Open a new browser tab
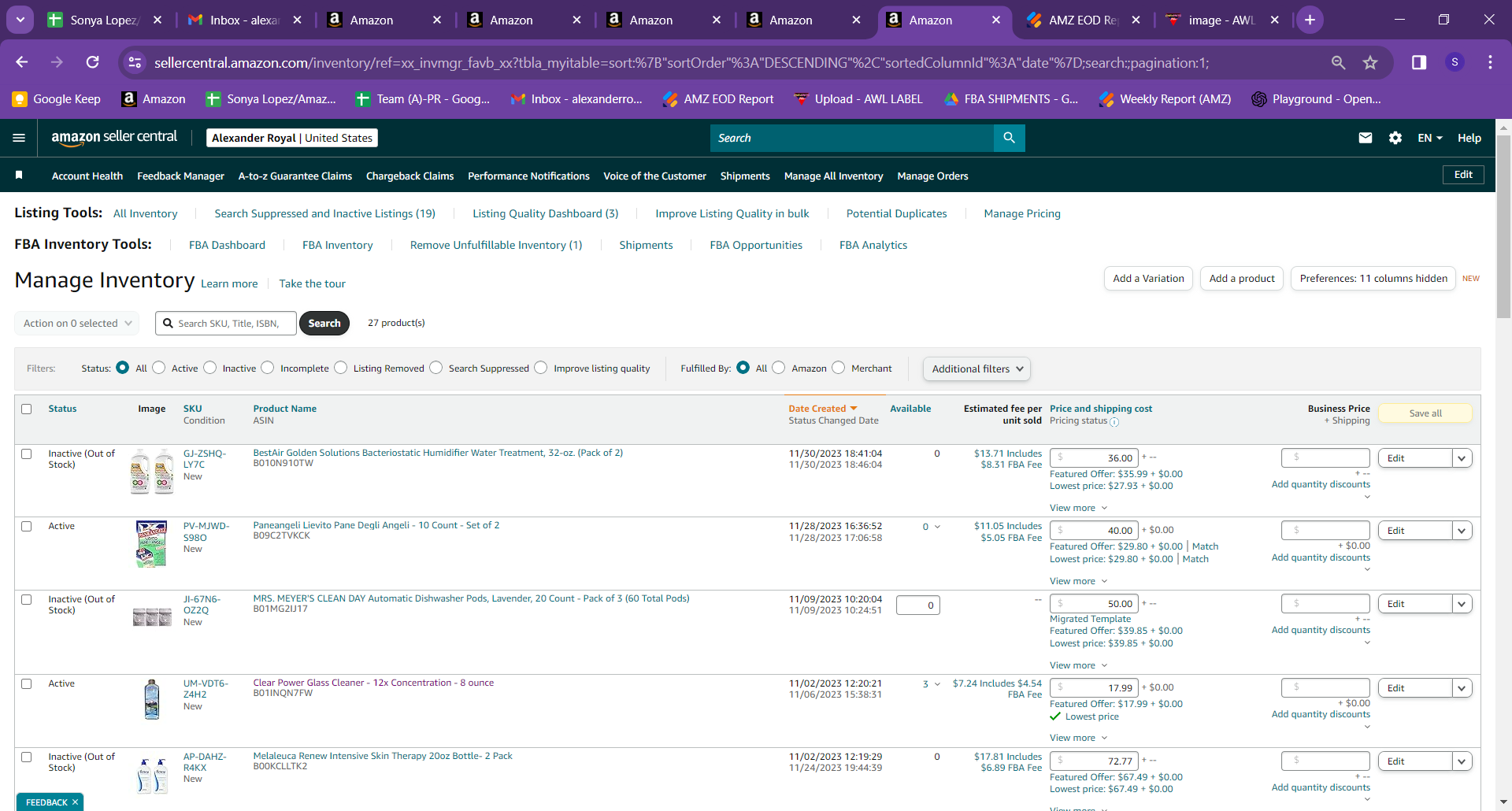The width and height of the screenshot is (1512, 811). pyautogui.click(x=1310, y=20)
